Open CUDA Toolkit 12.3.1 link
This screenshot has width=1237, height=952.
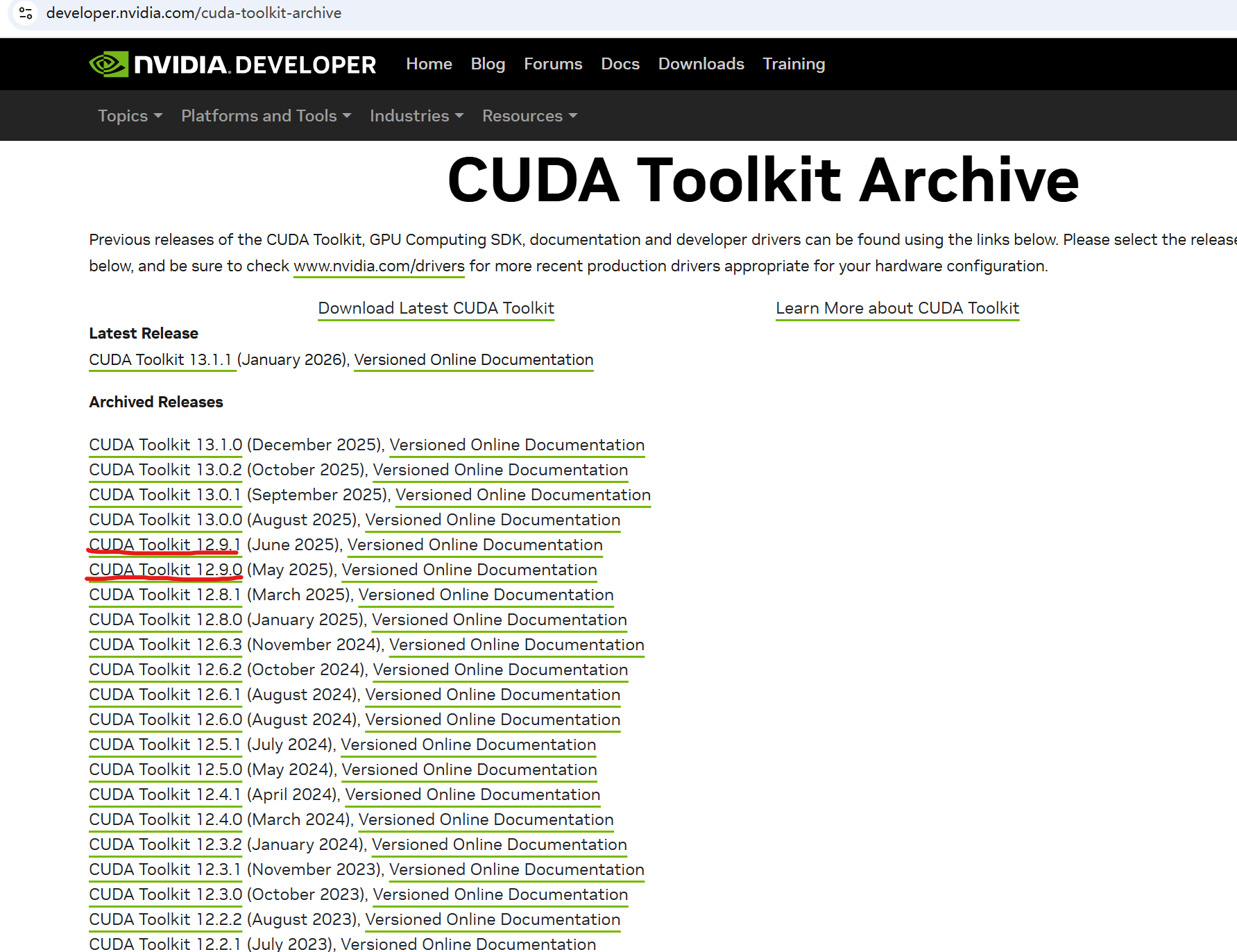coord(165,869)
